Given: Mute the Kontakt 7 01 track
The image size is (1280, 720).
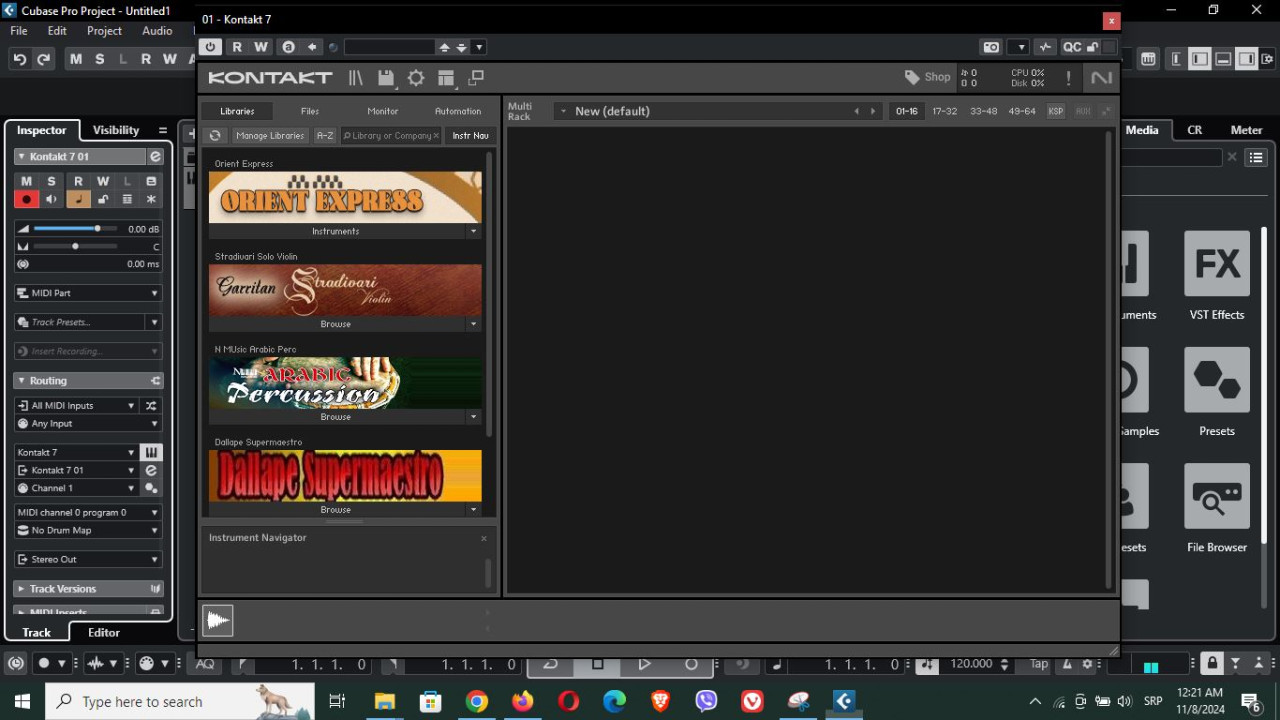Looking at the screenshot, I should pyautogui.click(x=26, y=181).
